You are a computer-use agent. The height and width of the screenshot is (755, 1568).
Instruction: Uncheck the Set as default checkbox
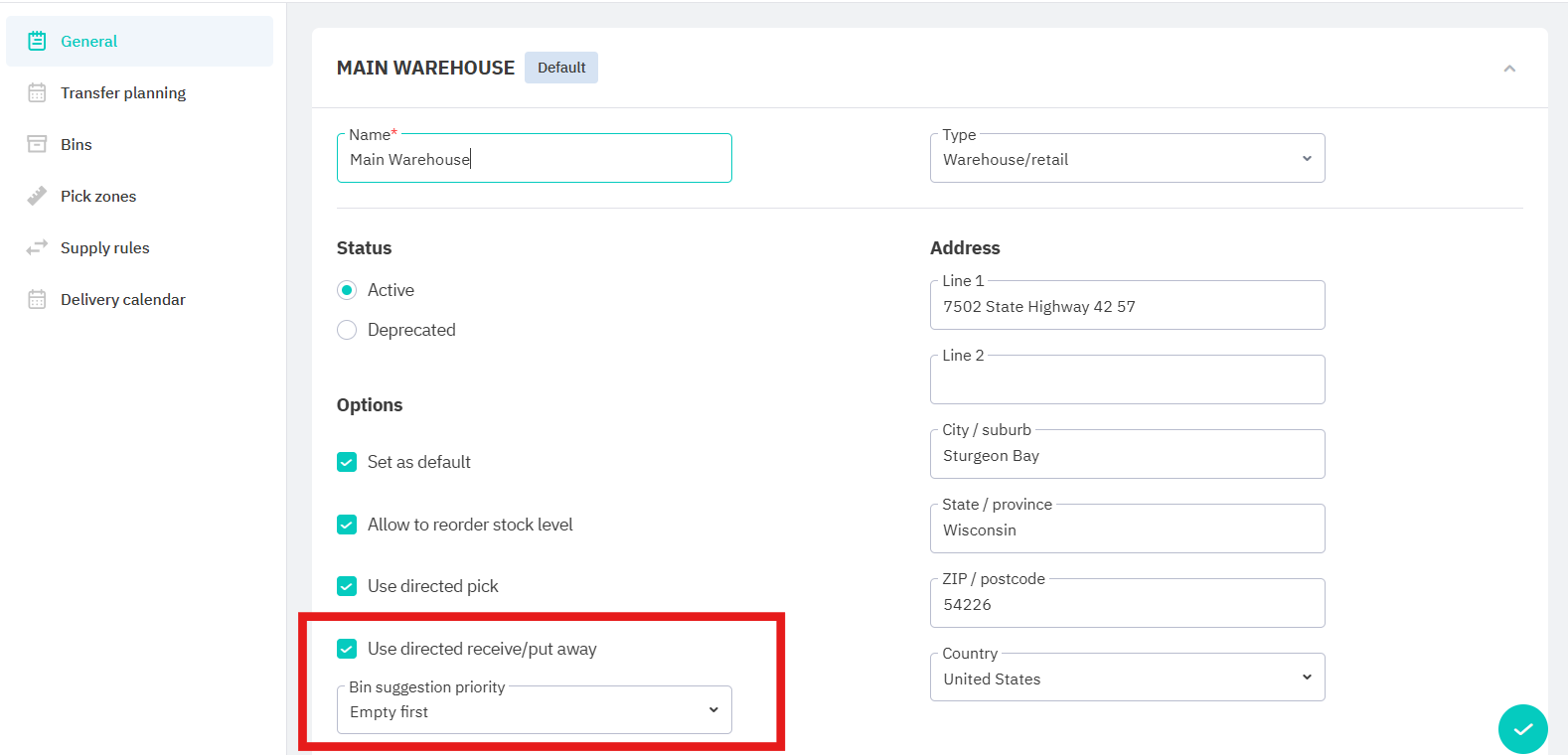347,462
